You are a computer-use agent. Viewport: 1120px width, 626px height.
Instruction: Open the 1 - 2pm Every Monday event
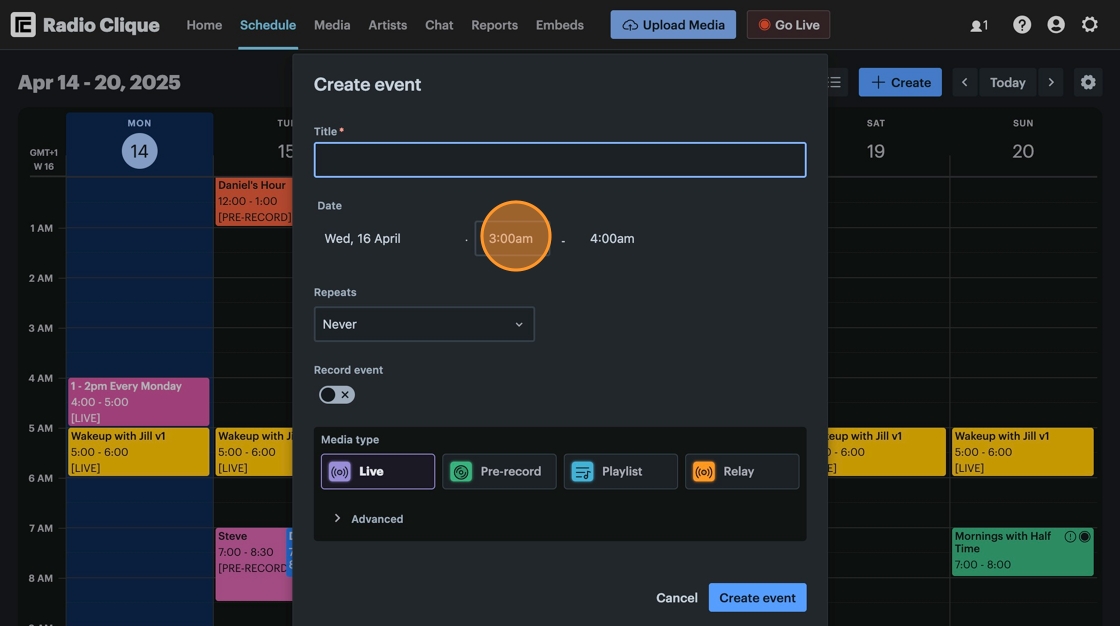point(139,402)
